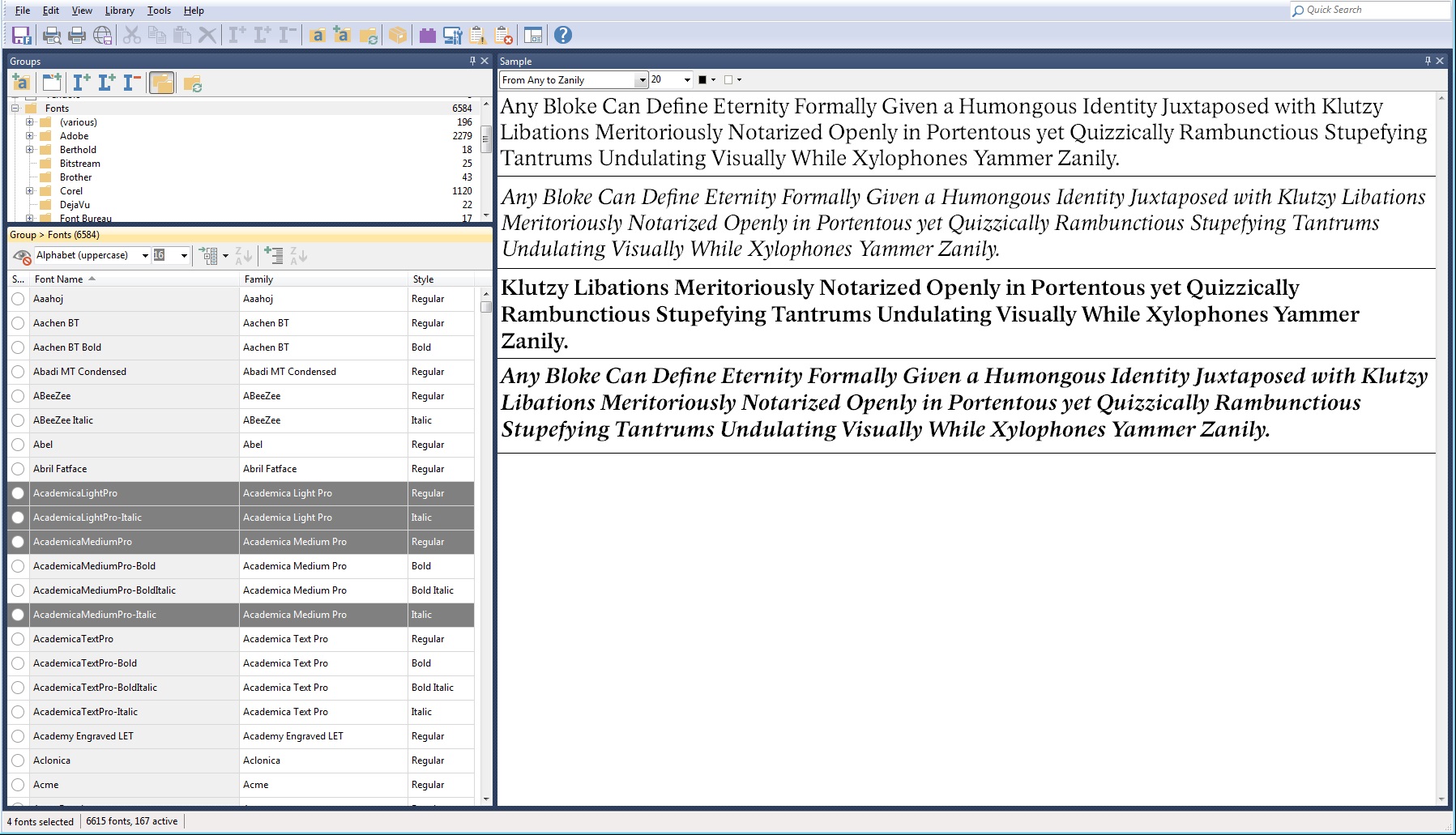Open the grouping options dropdown arrow

tap(225, 256)
